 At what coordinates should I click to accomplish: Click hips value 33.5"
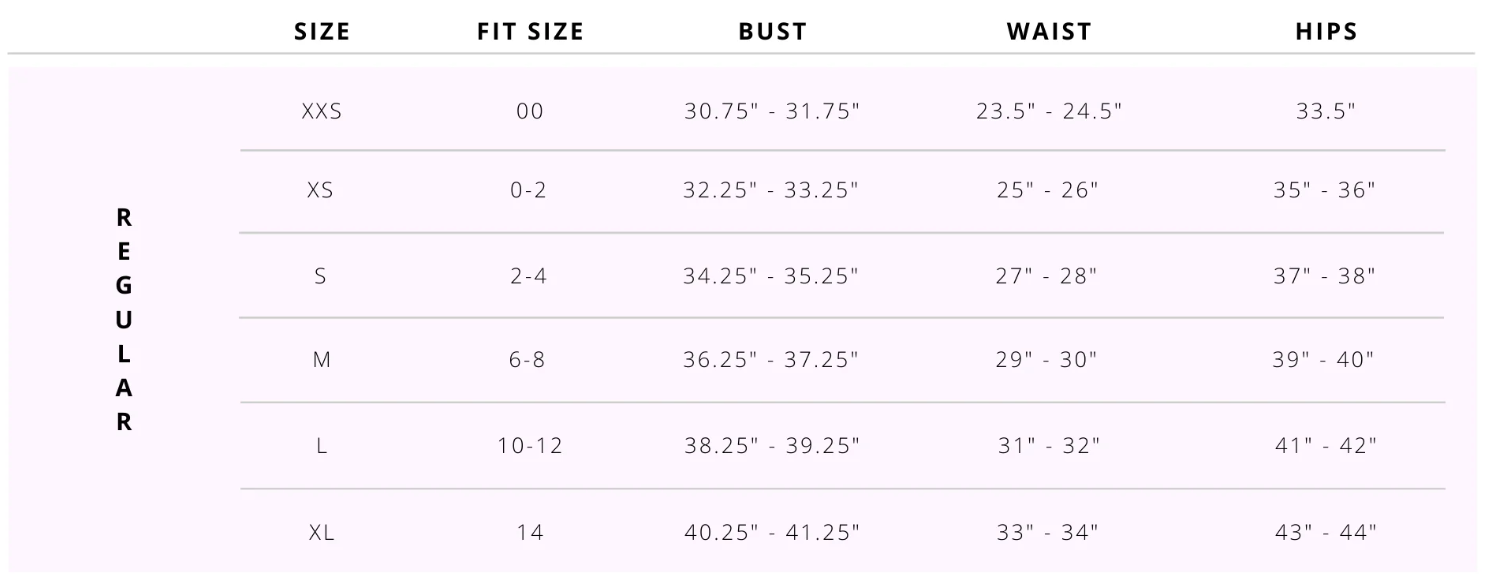[1326, 112]
